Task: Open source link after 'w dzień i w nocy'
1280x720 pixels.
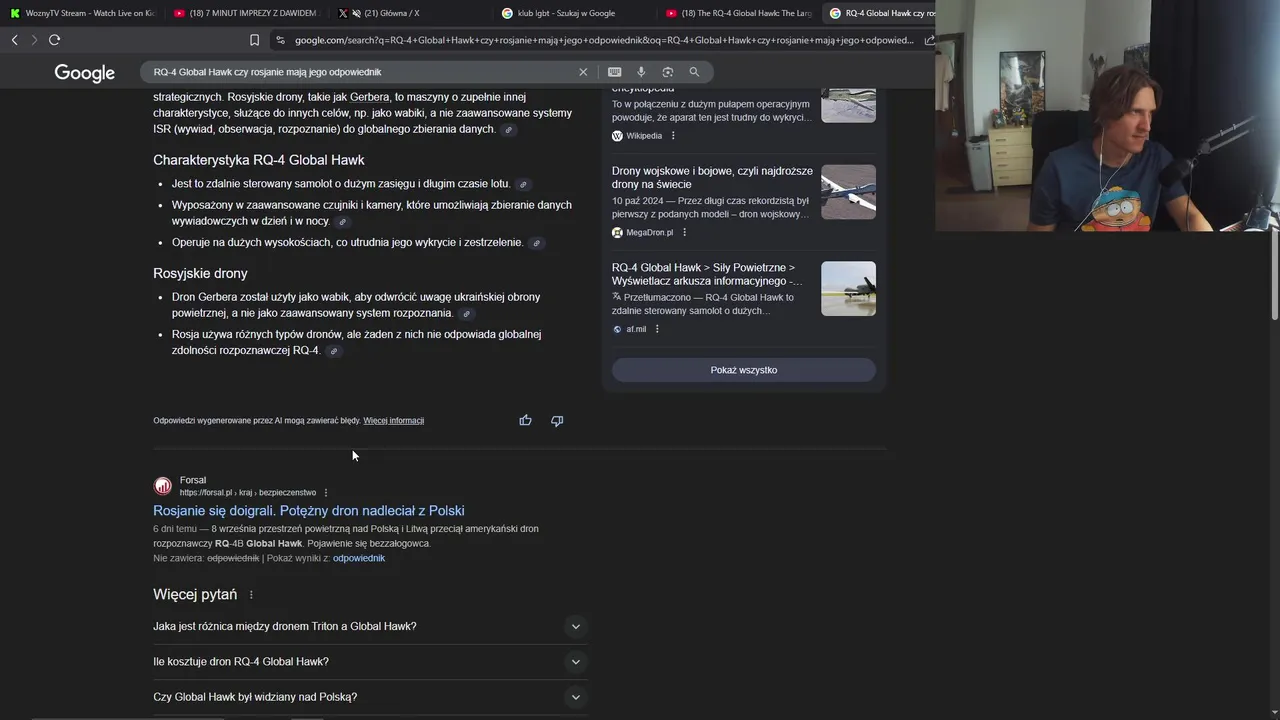Action: point(342,222)
